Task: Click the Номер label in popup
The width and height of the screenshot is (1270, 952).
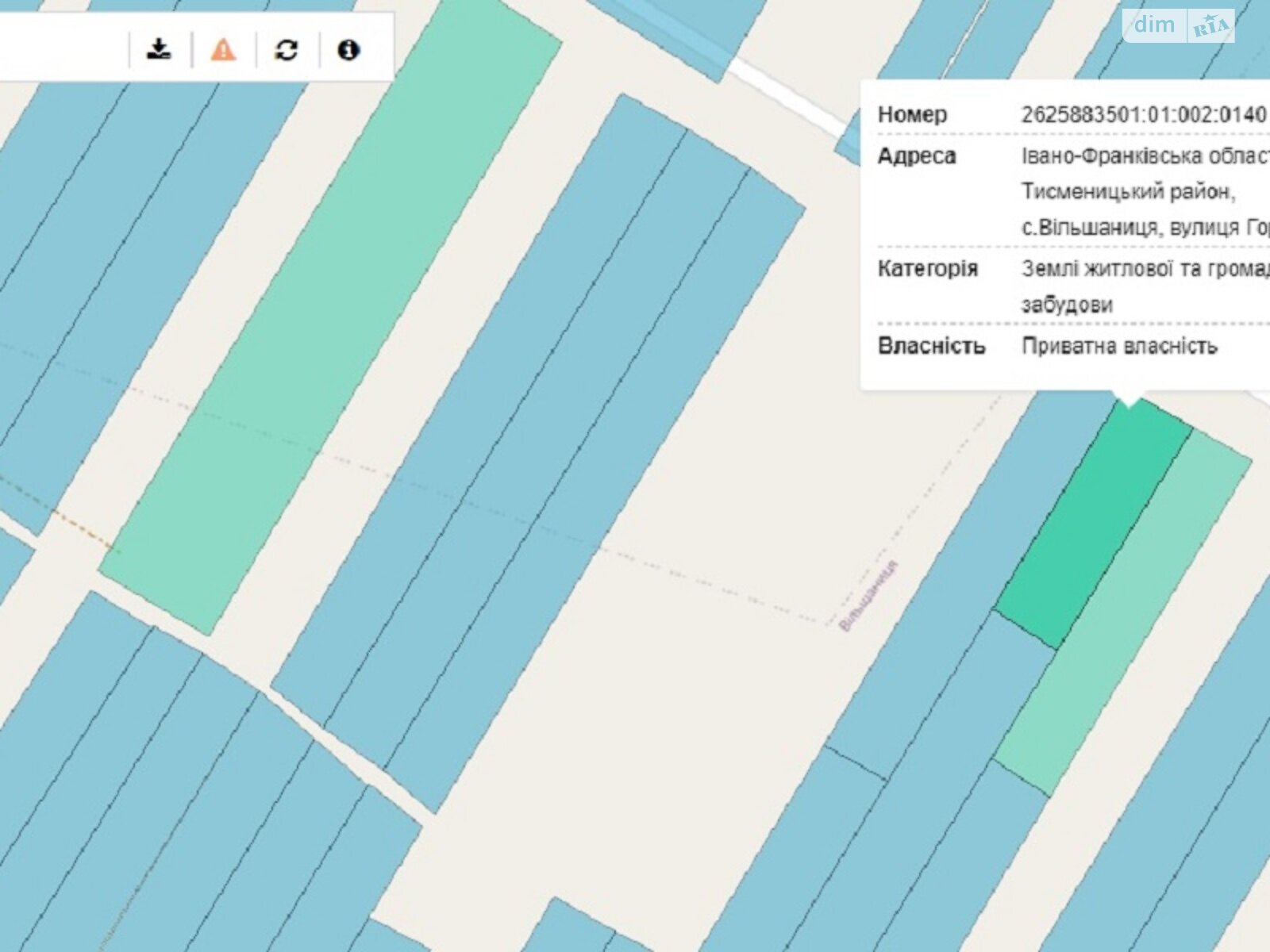Action: [x=912, y=114]
